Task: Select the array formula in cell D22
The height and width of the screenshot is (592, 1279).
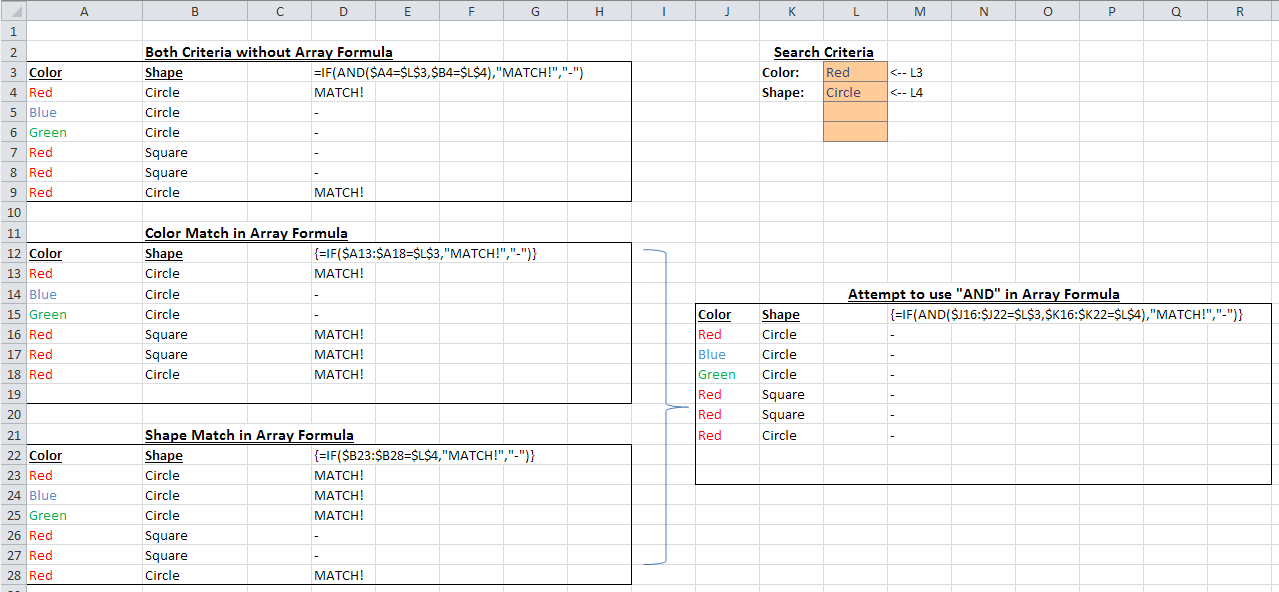Action: click(x=425, y=455)
